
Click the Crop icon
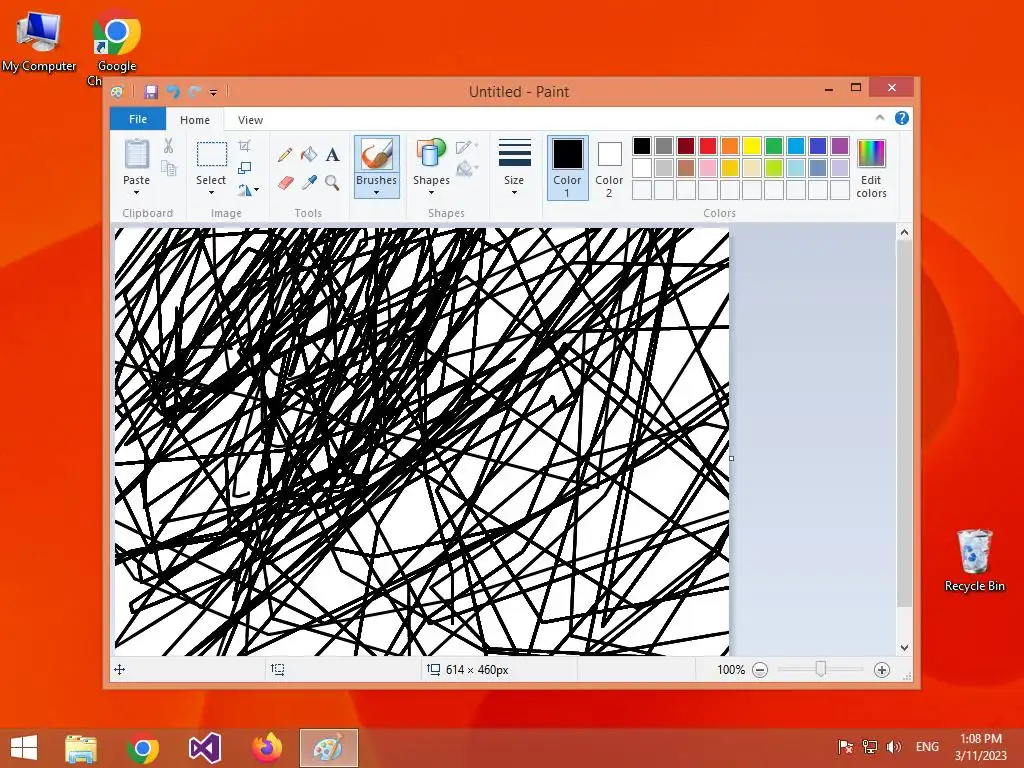tap(244, 146)
